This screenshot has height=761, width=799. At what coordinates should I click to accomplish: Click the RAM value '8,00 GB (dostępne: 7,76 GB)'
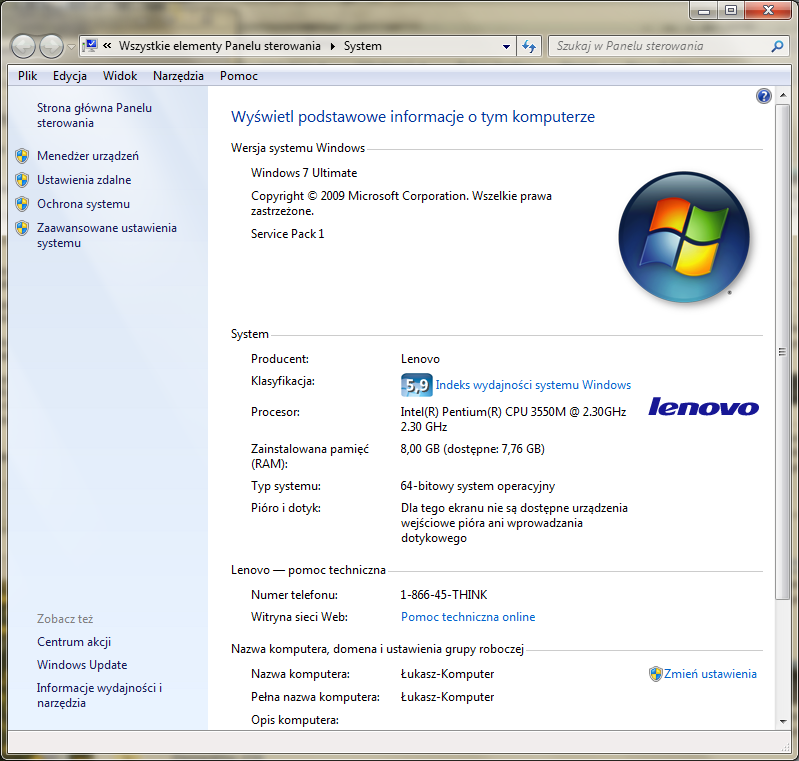pos(472,449)
